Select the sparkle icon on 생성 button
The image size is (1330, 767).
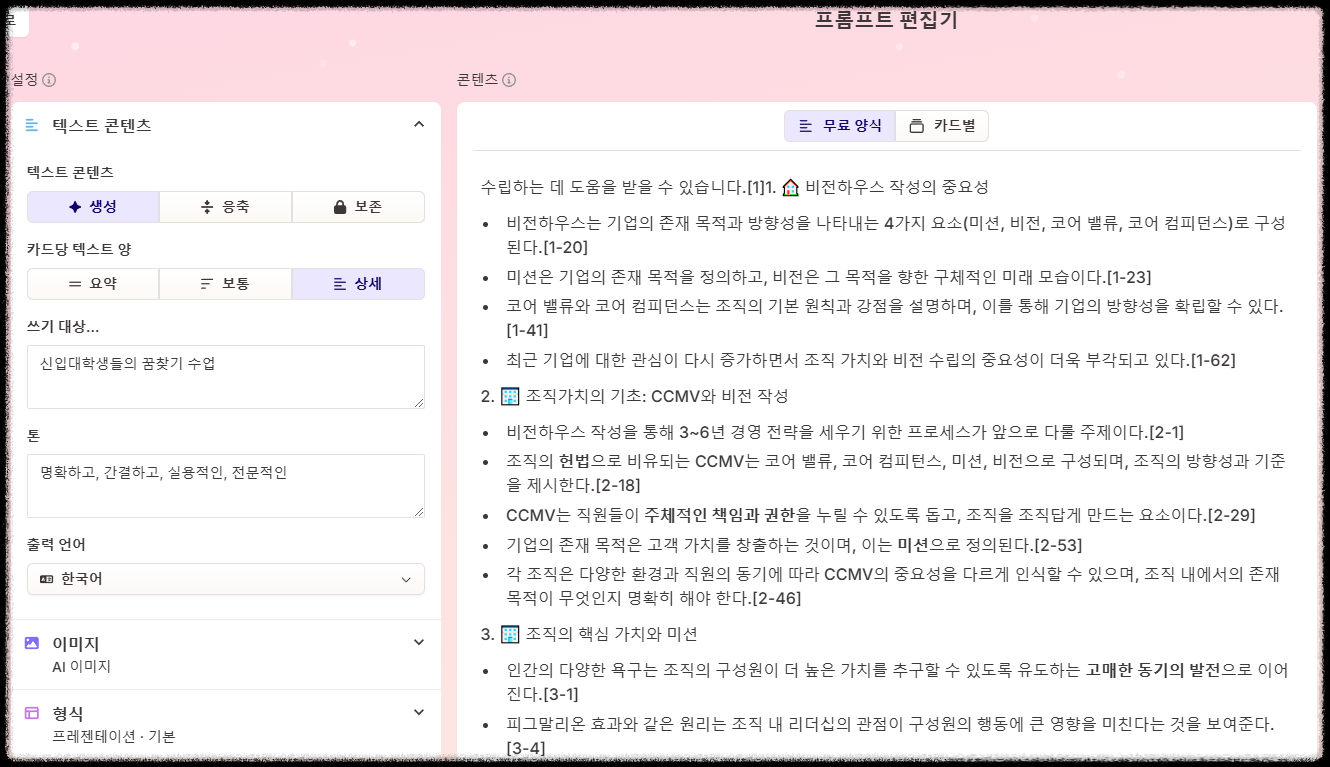(x=74, y=206)
